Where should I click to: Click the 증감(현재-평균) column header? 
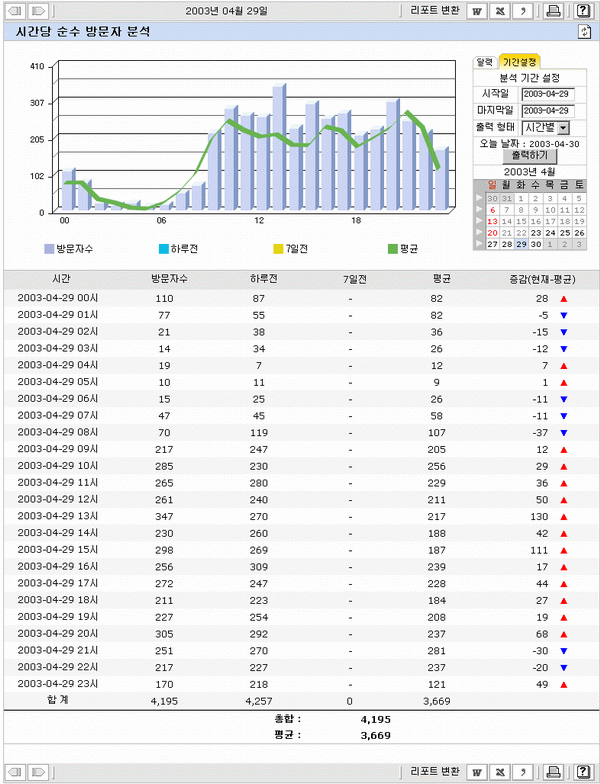(542, 280)
